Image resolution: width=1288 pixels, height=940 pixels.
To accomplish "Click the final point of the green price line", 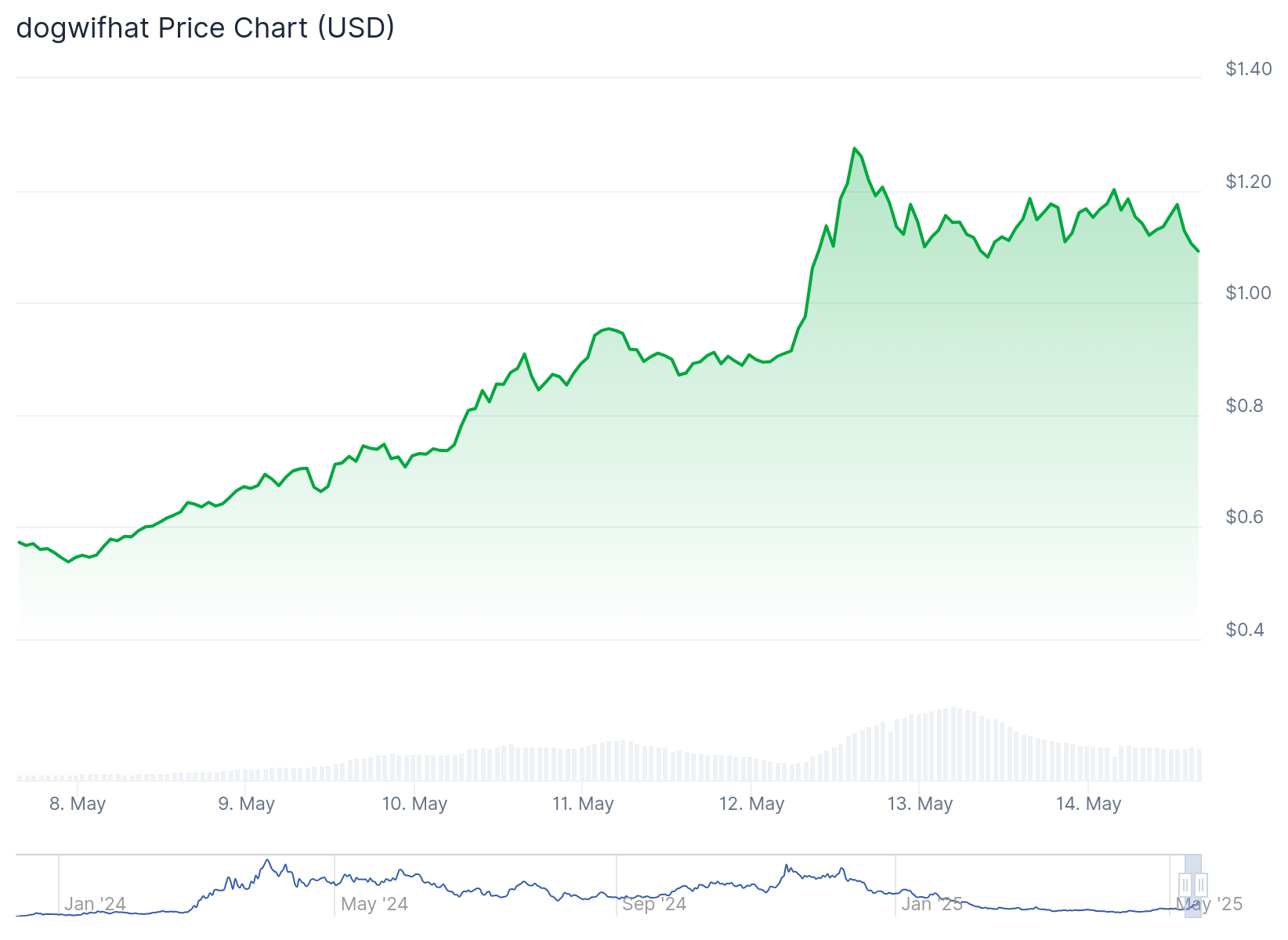I will 1198,251.
